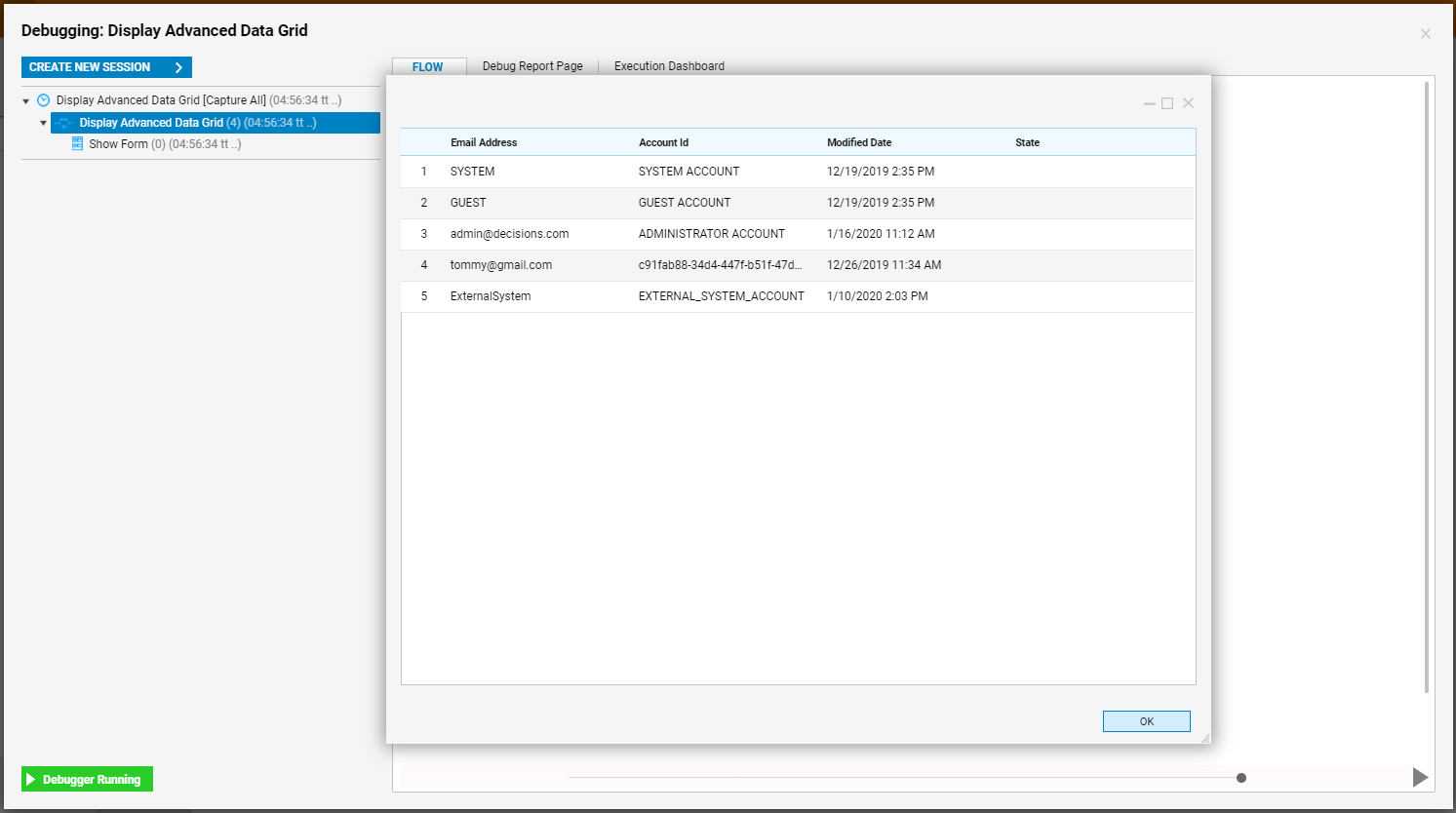1456x813 pixels.
Task: Click the play arrow at timeline end
Action: 1420,777
